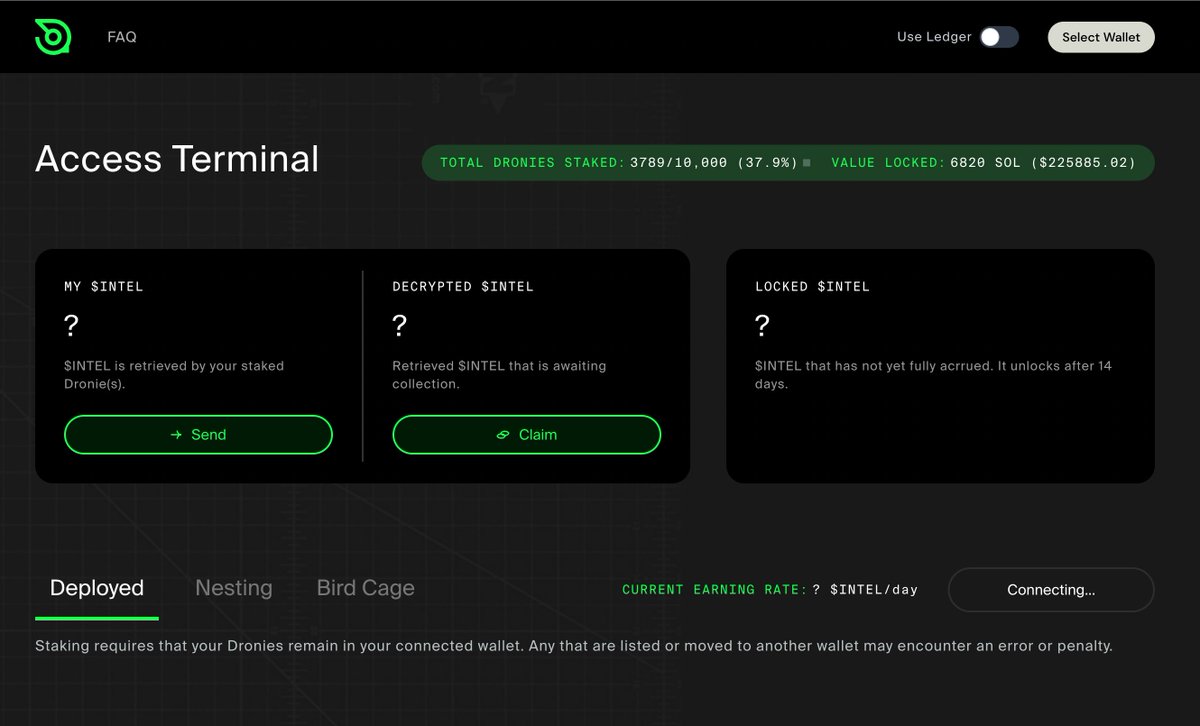This screenshot has height=726, width=1200.
Task: Open the FAQ page
Action: point(121,36)
